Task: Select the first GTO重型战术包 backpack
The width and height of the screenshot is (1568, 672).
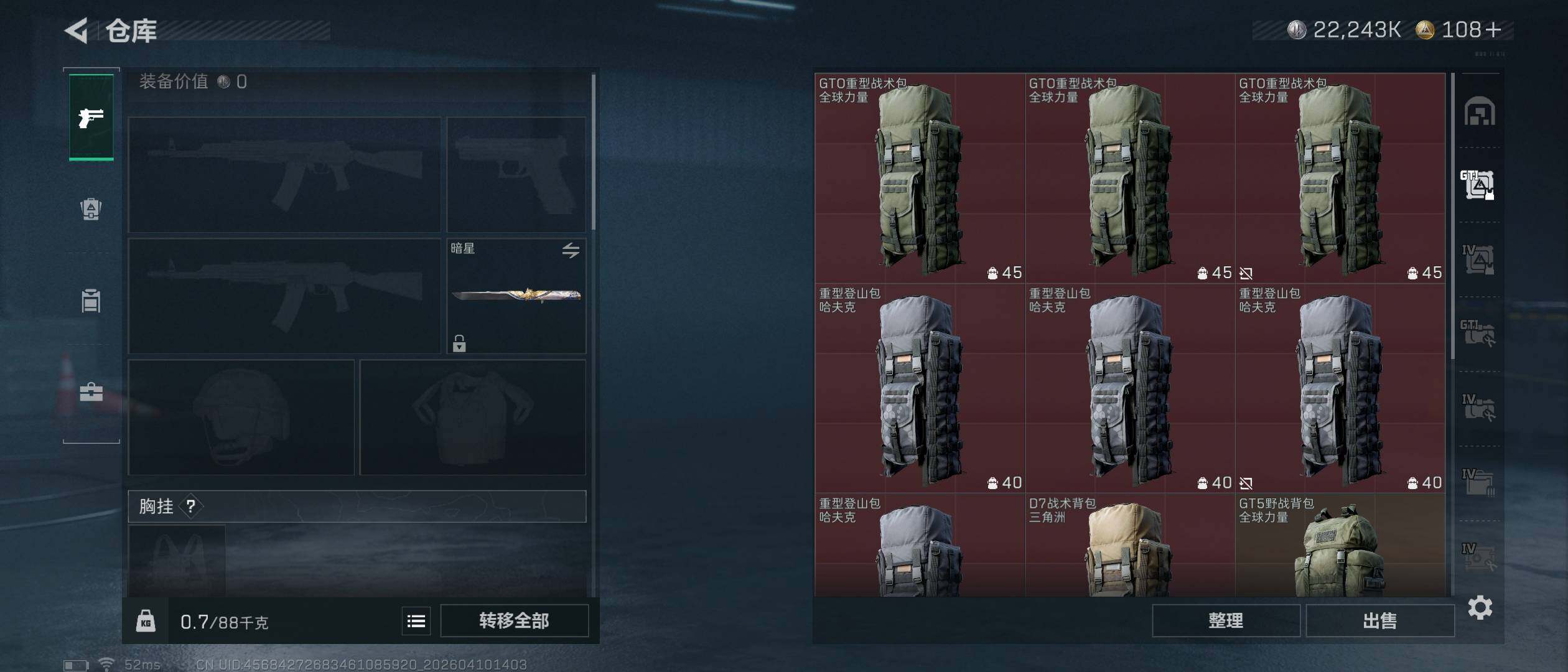Action: (x=920, y=178)
